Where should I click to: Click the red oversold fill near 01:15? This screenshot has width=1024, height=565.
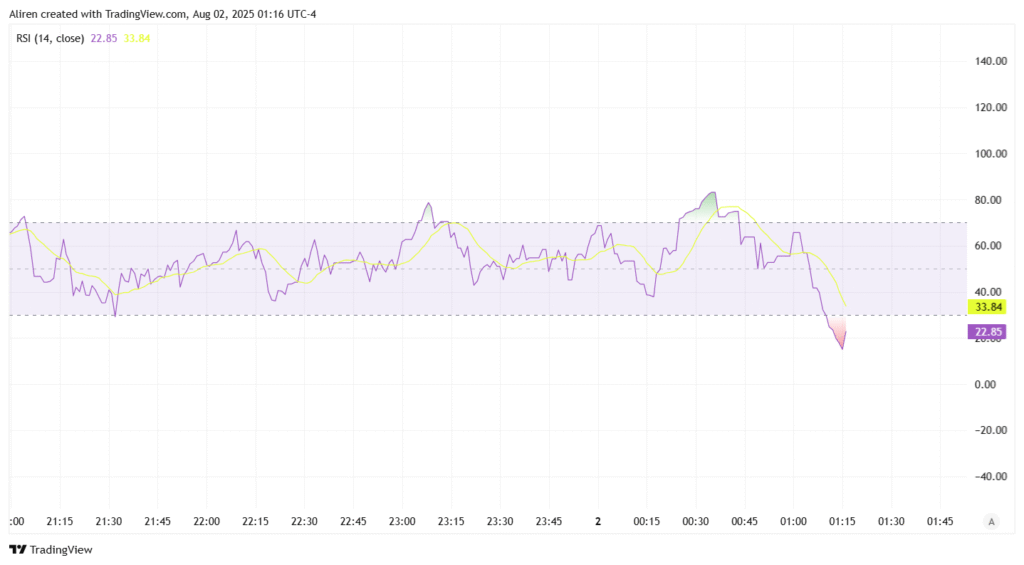click(839, 330)
